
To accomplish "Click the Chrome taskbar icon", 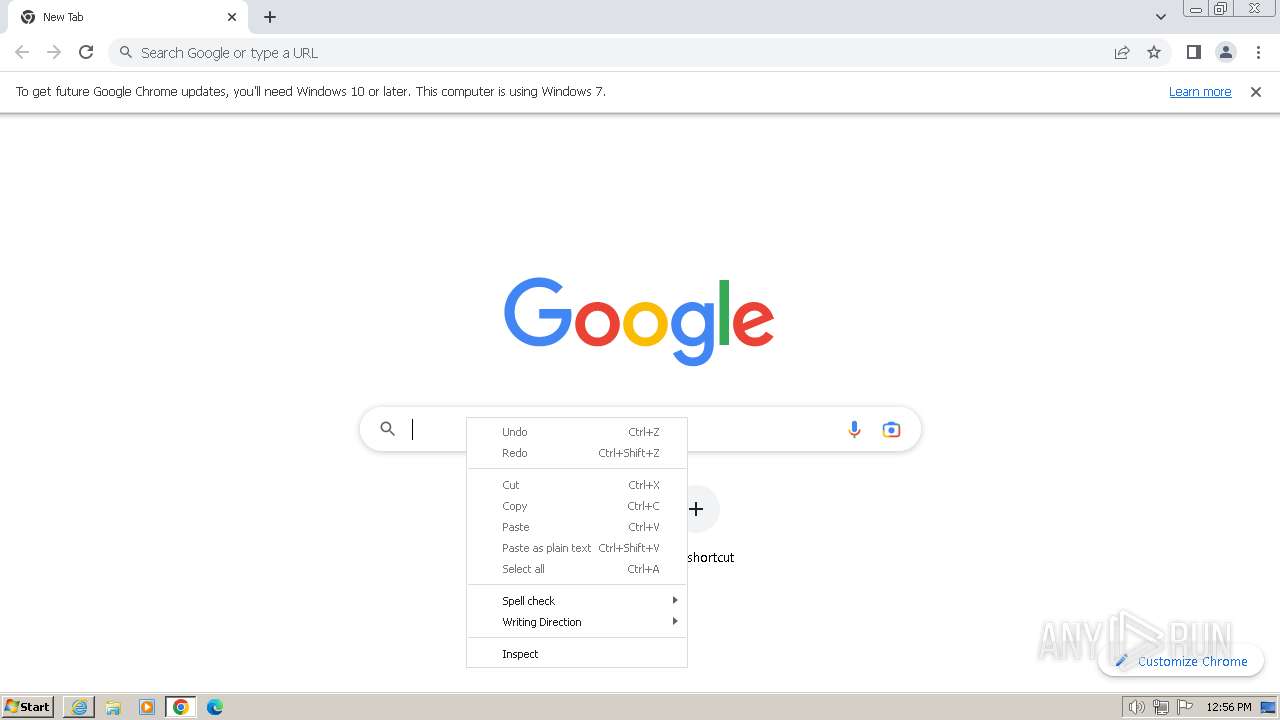I will pyautogui.click(x=181, y=707).
